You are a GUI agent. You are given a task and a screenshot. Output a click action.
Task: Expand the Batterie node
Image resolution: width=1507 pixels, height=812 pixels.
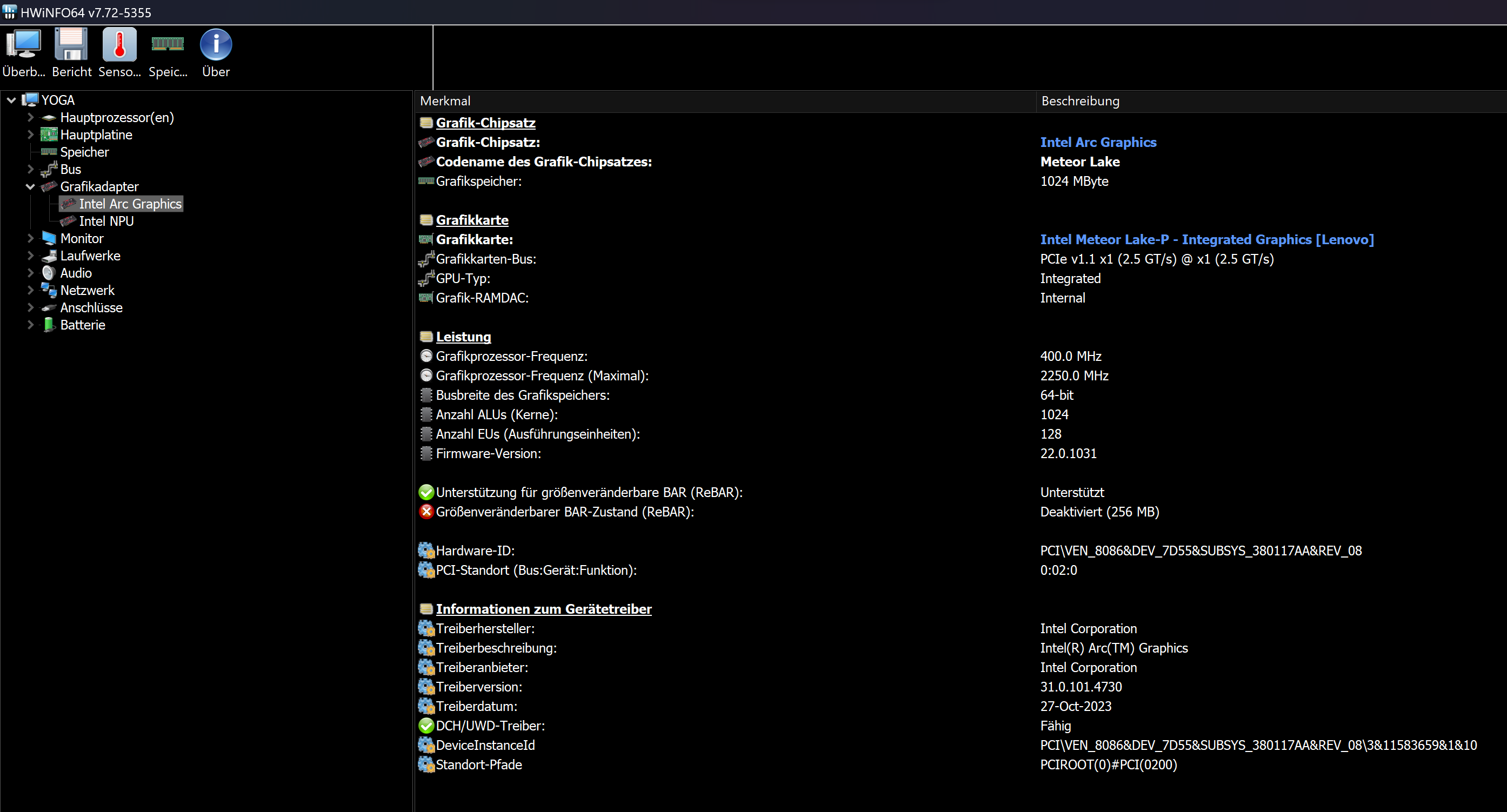[x=30, y=325]
